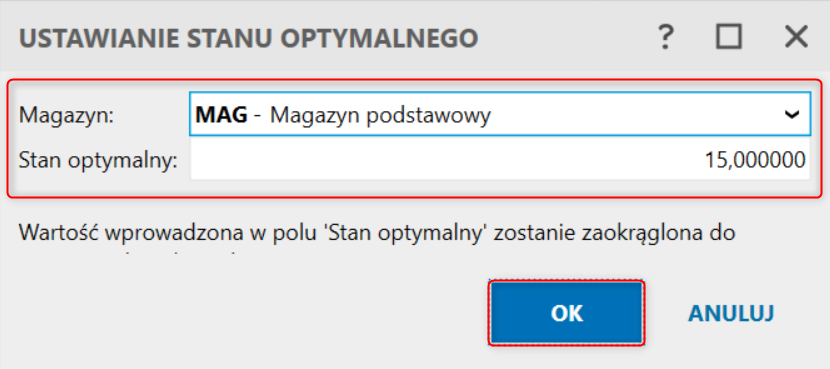Close the Ustawianie stanu optymalnego dialog
Viewport: 830px width, 369px height.
pos(796,38)
